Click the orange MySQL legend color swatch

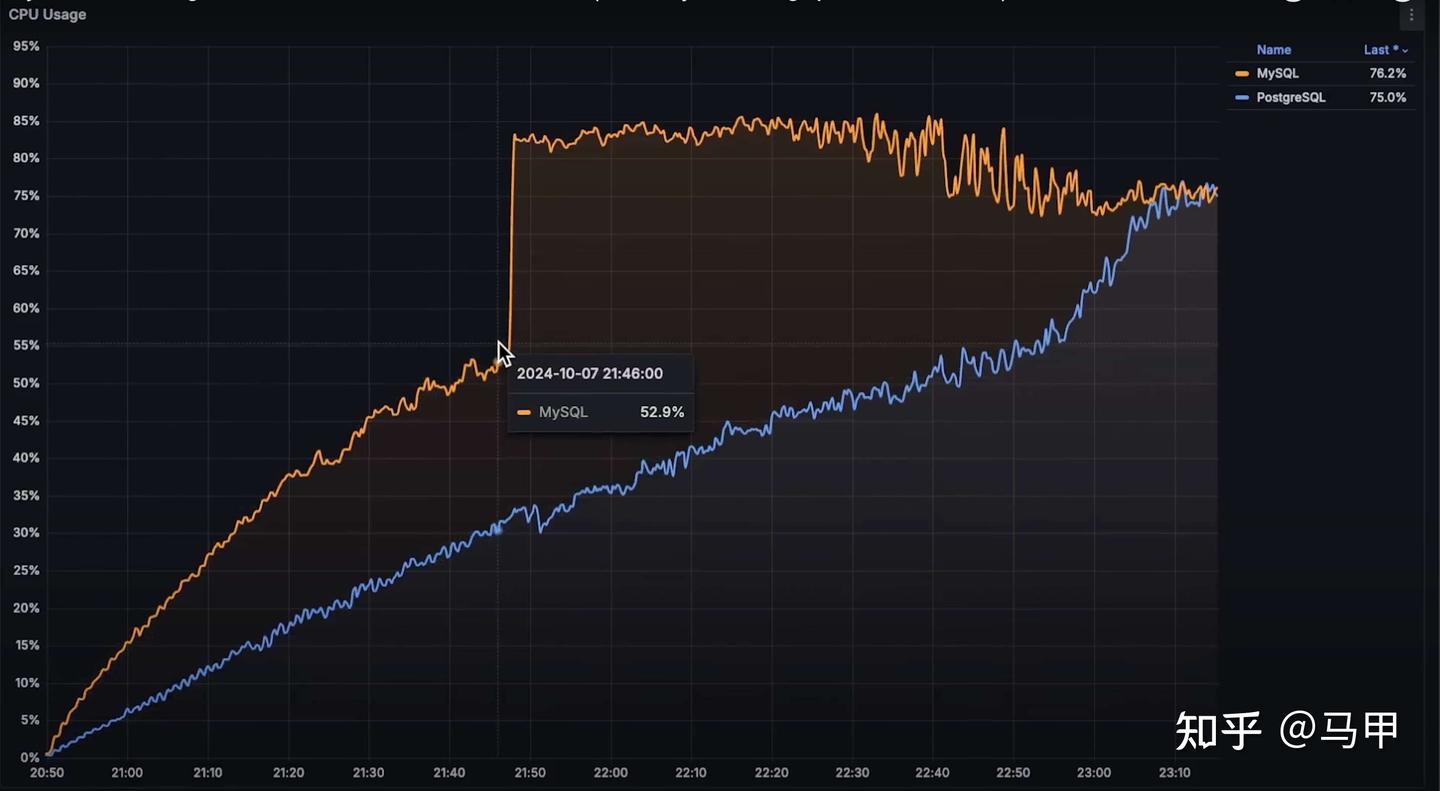tap(1240, 73)
